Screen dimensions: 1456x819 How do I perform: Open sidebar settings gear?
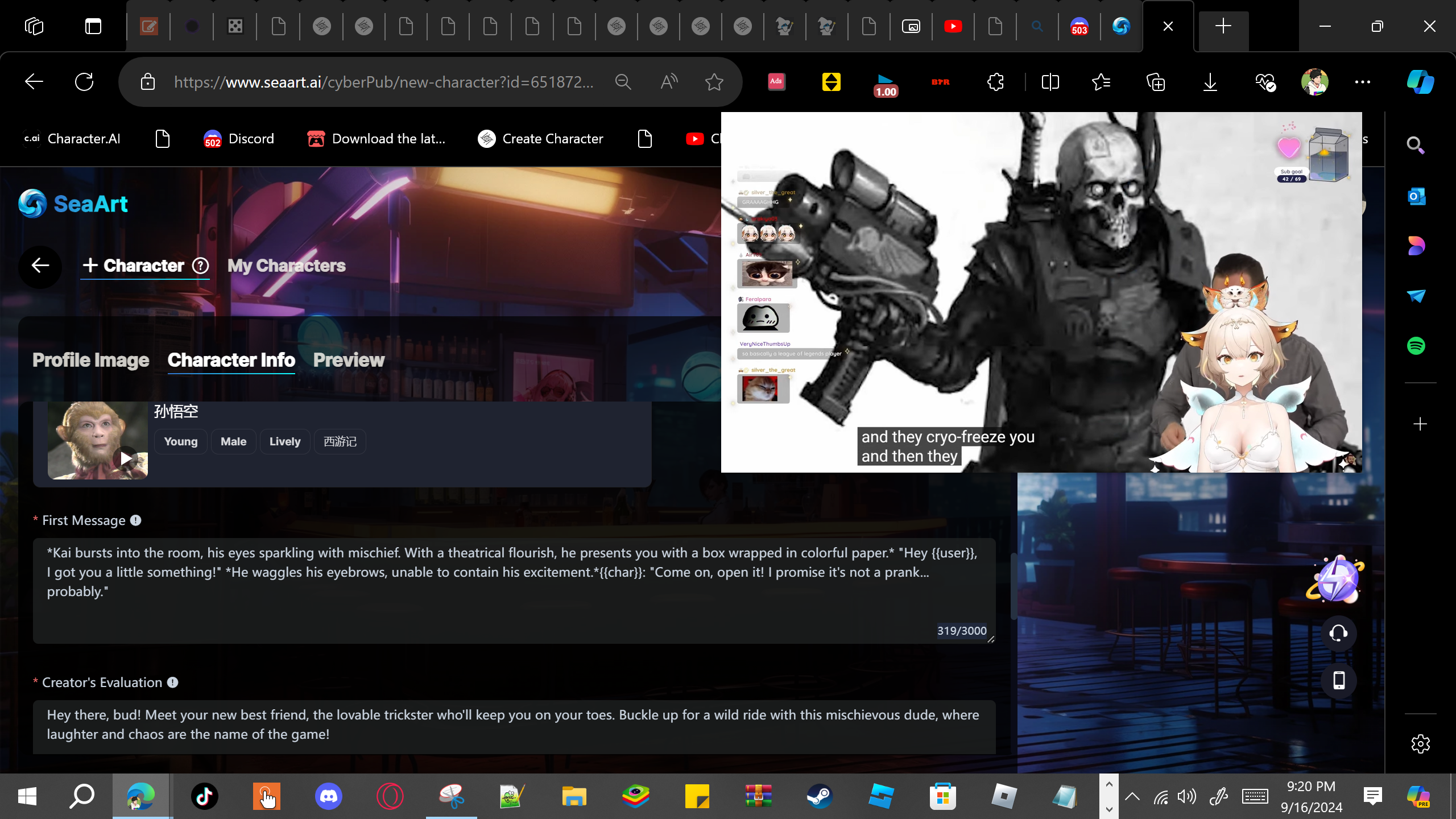[1420, 744]
